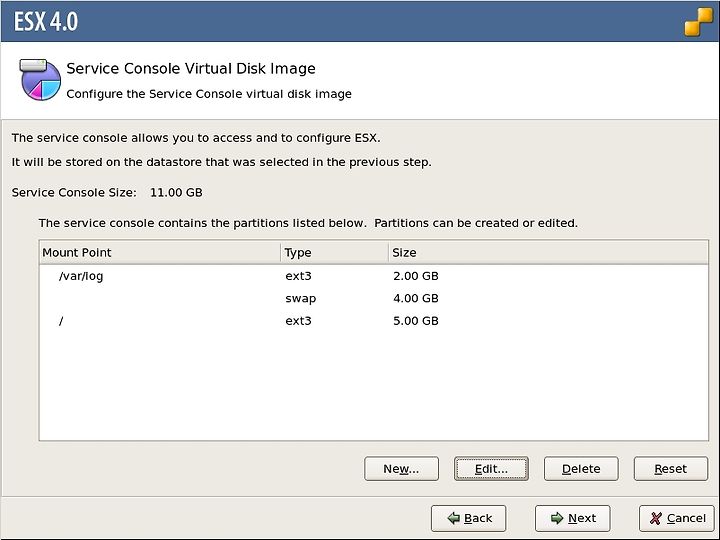Click the 4.00 GB swap size cell

pyautogui.click(x=416, y=298)
